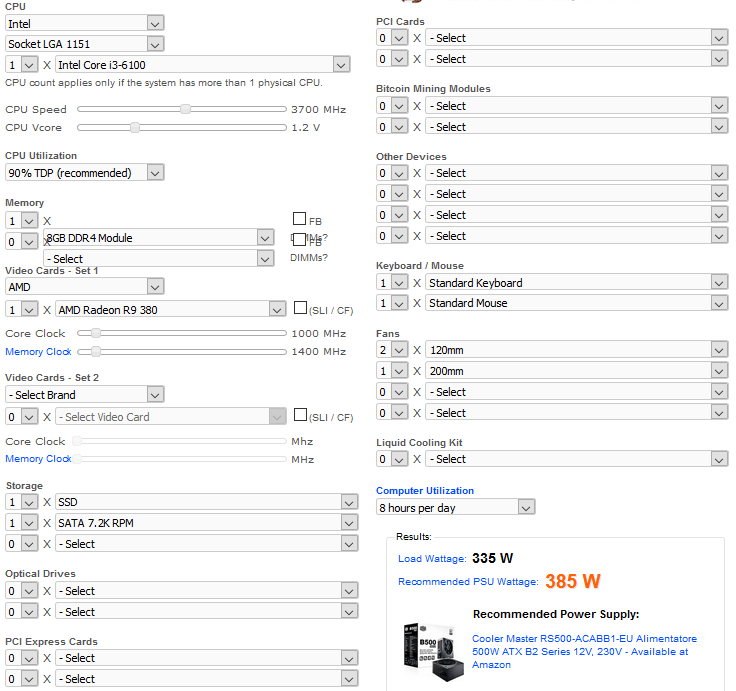
Task: Expand the Socket LGA 1151 dropdown
Action: pos(84,44)
